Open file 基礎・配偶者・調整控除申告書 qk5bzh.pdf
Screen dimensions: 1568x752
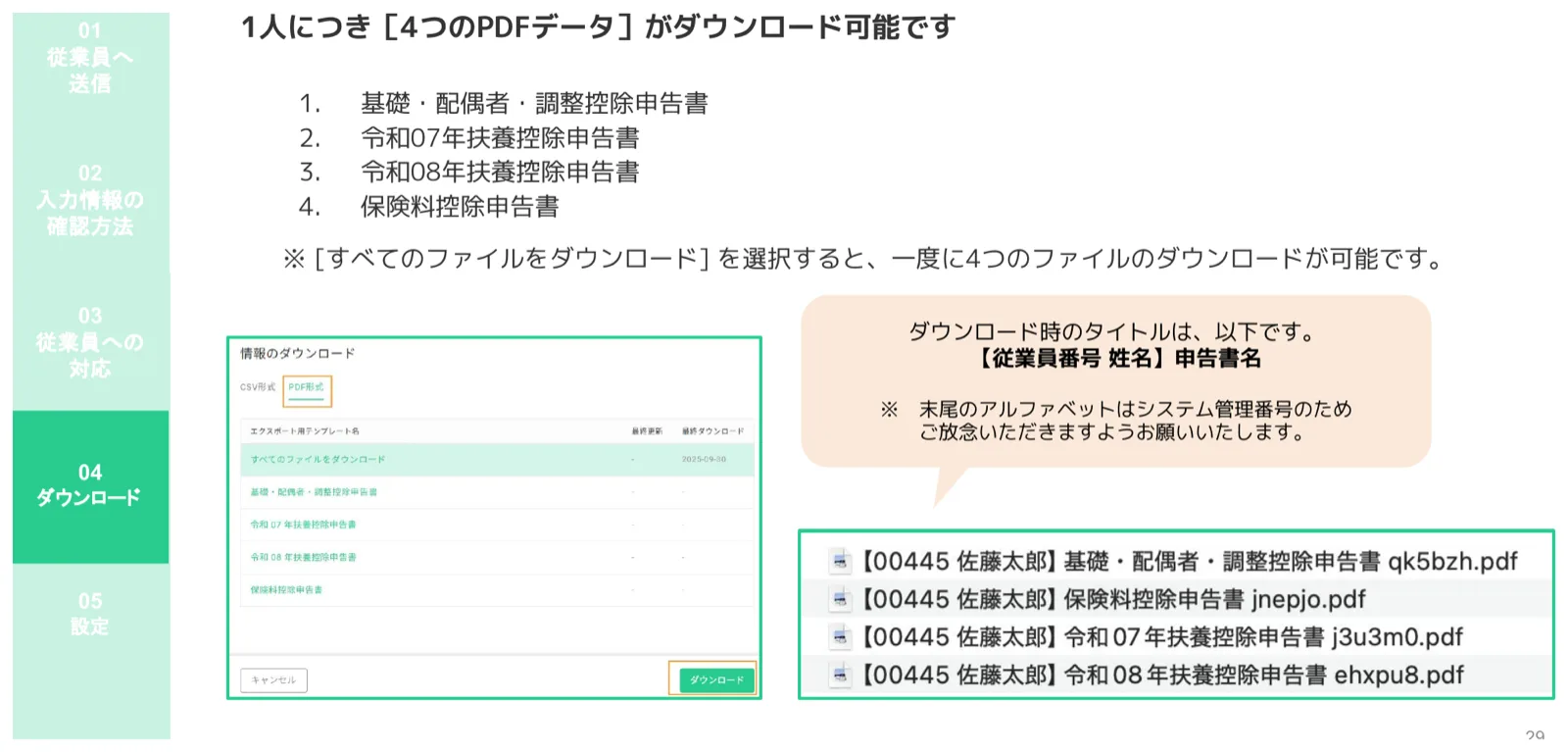tap(1190, 562)
